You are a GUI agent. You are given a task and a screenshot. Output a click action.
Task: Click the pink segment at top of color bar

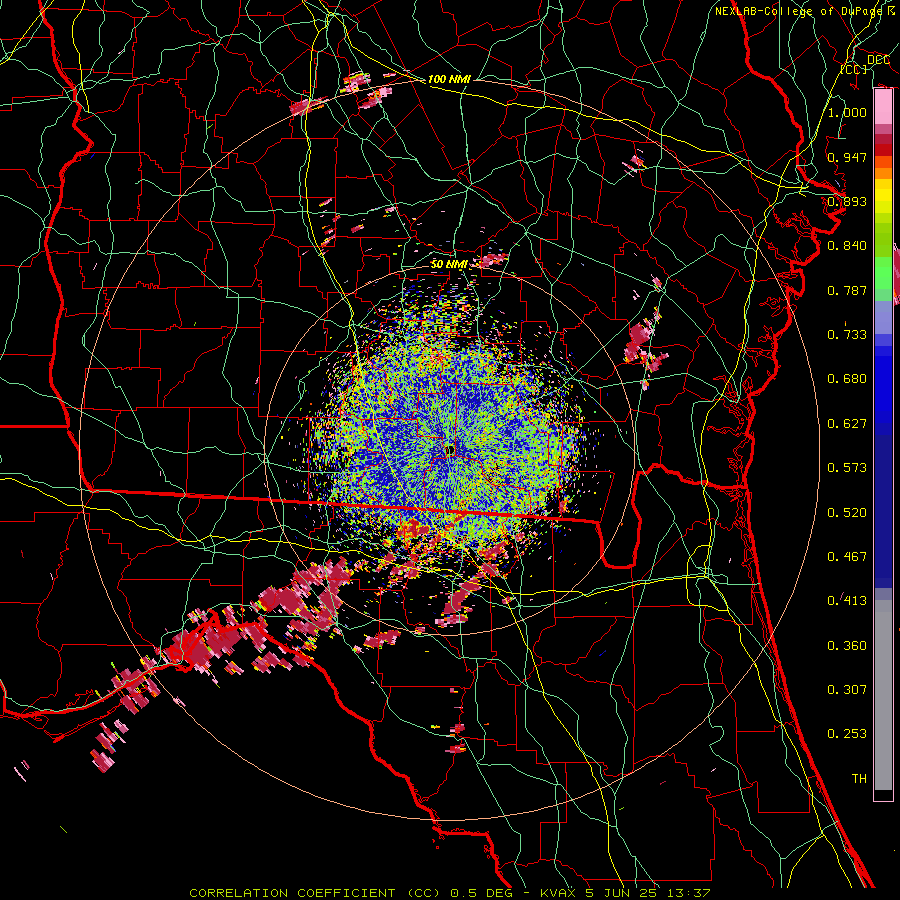883,107
